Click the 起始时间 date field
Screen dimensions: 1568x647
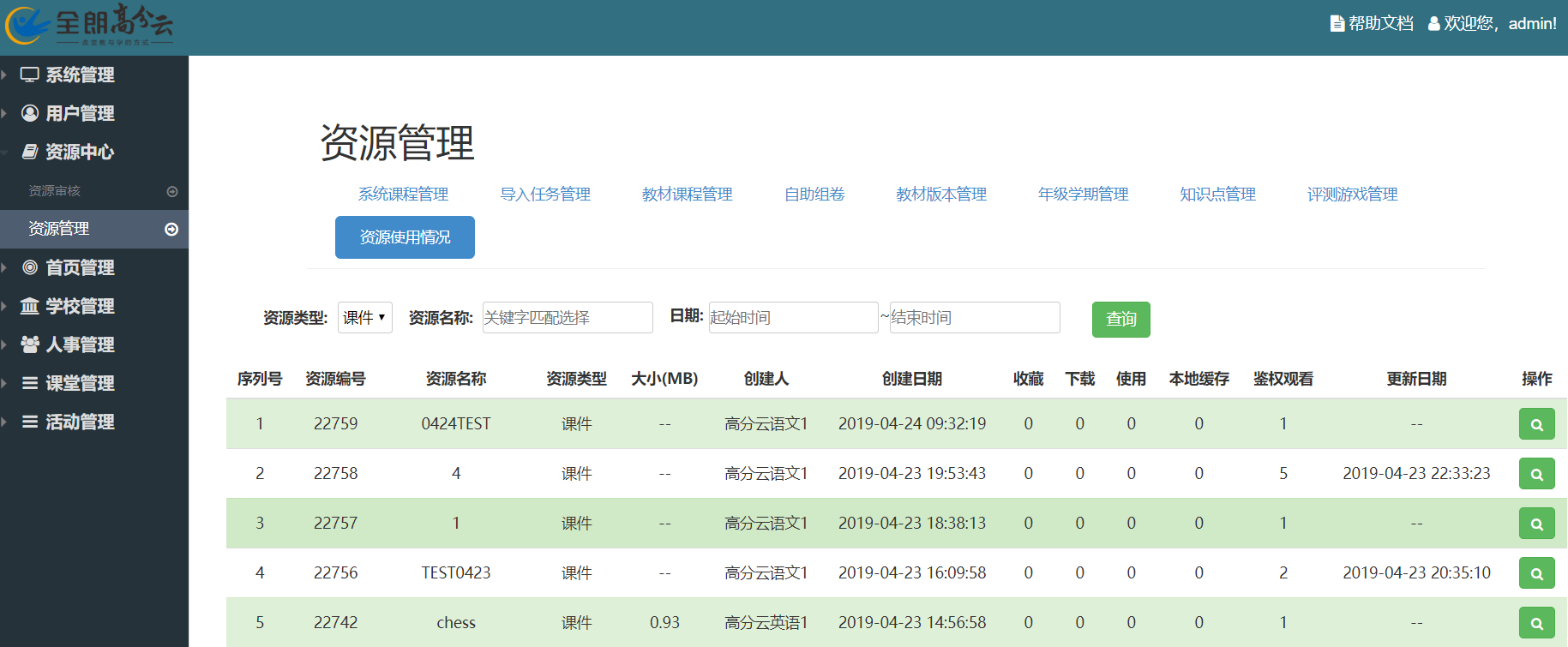click(x=792, y=318)
